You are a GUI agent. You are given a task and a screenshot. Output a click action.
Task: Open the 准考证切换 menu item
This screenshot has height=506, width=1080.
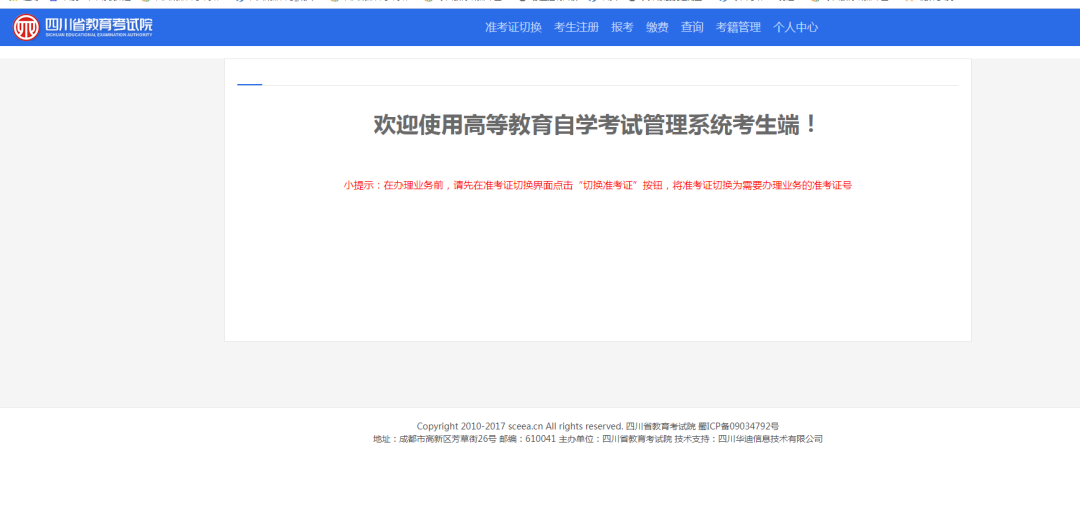click(x=513, y=27)
